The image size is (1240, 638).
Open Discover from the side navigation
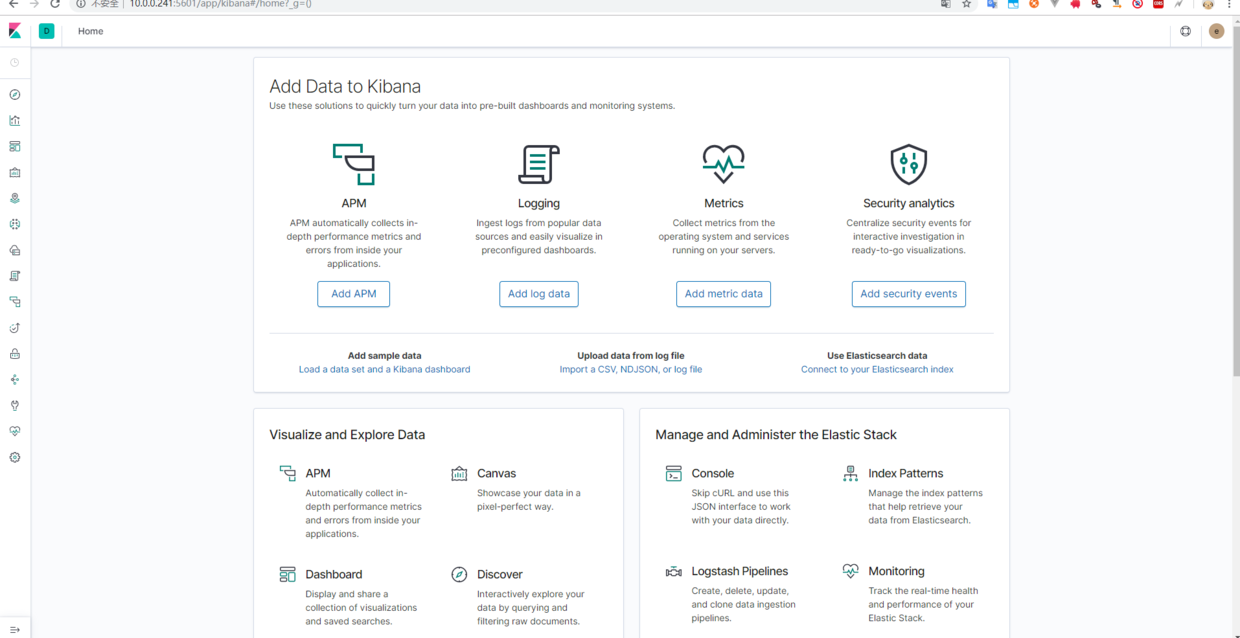[15, 95]
